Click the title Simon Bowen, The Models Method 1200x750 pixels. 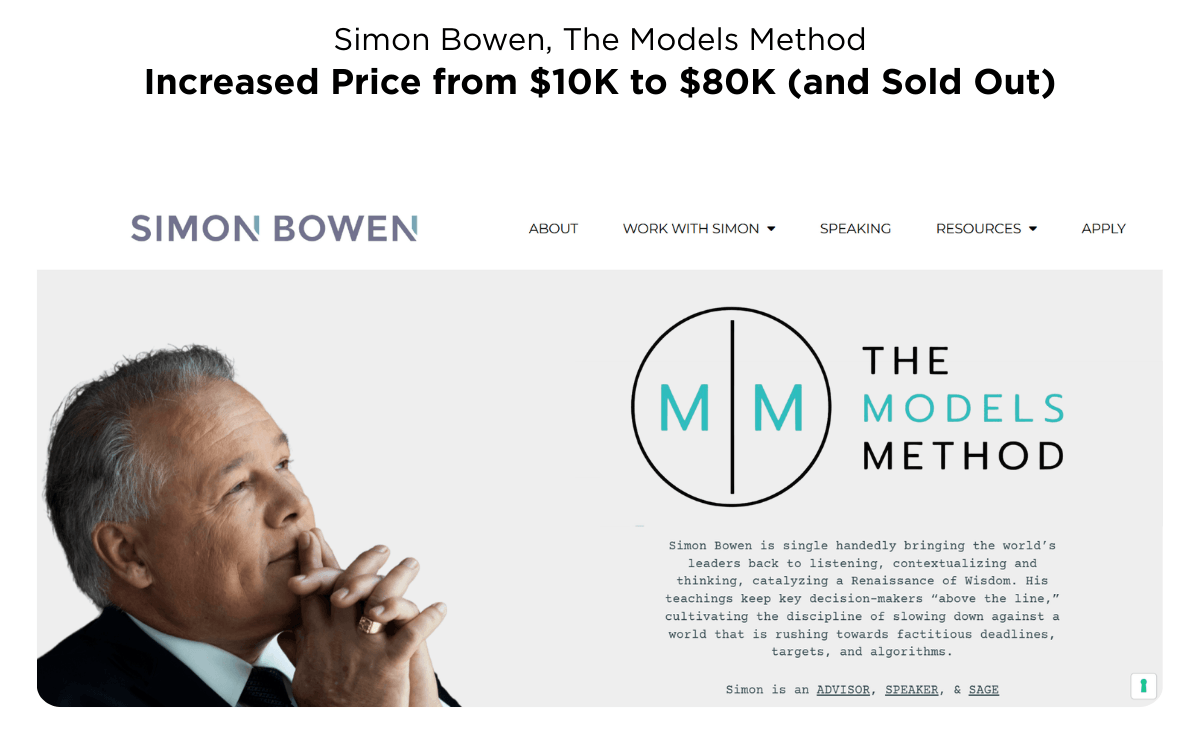pyautogui.click(x=600, y=39)
